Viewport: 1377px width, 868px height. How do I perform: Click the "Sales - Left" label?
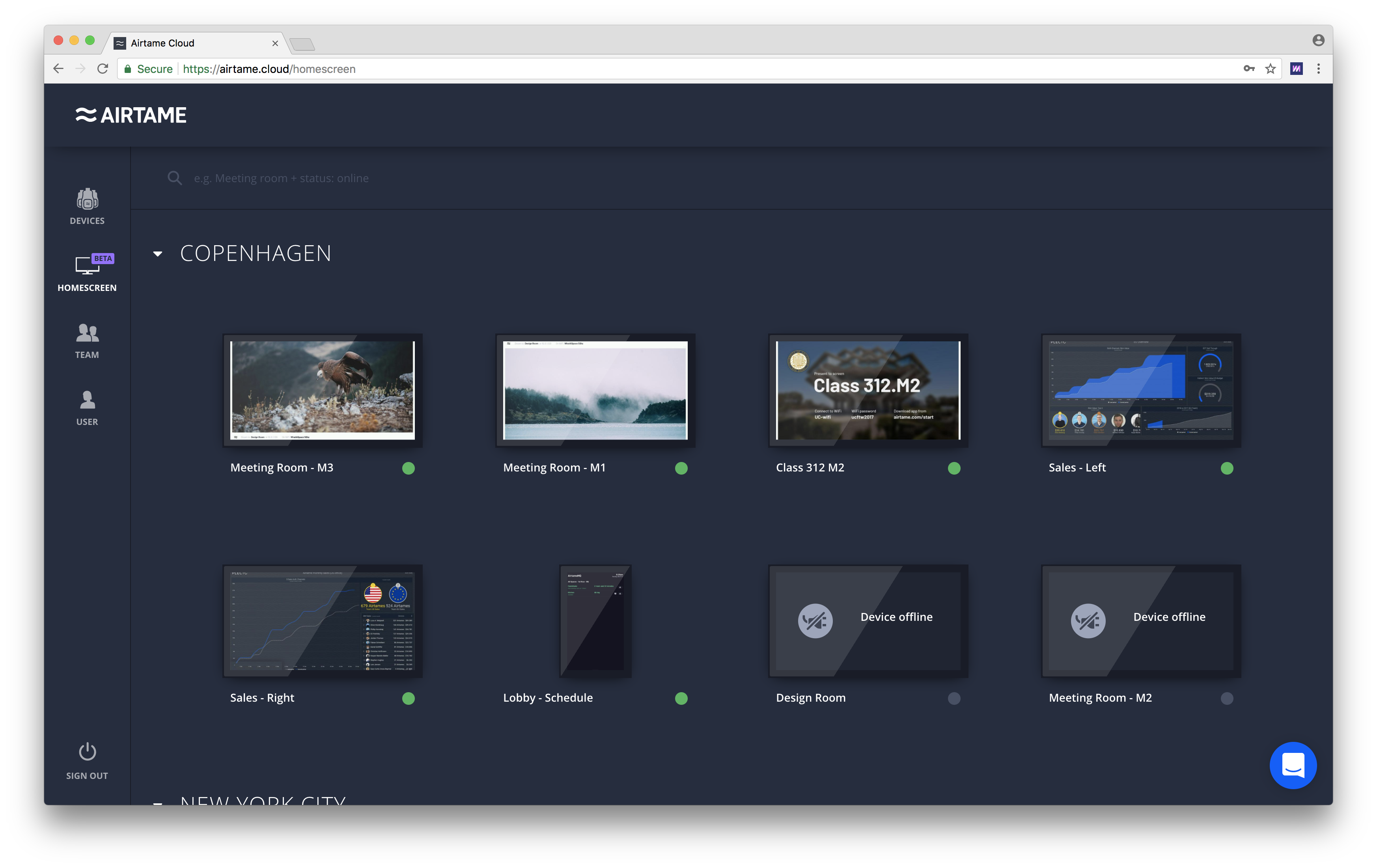point(1077,468)
